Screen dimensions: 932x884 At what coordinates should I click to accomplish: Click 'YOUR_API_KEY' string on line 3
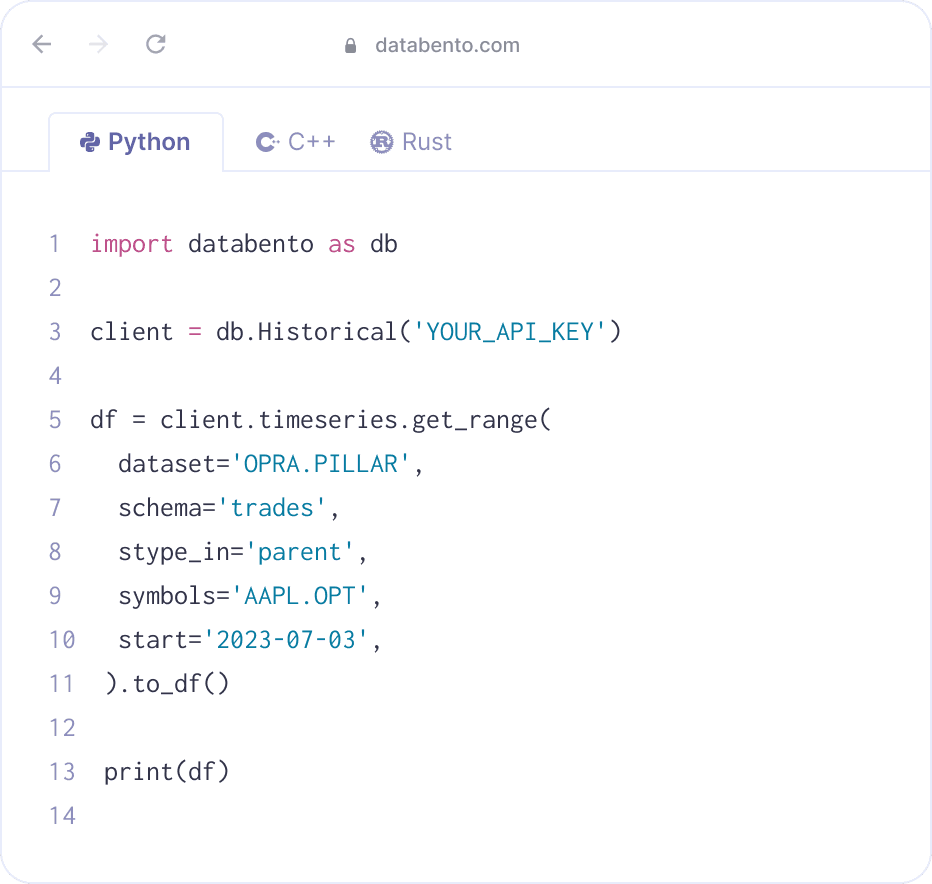point(509,332)
